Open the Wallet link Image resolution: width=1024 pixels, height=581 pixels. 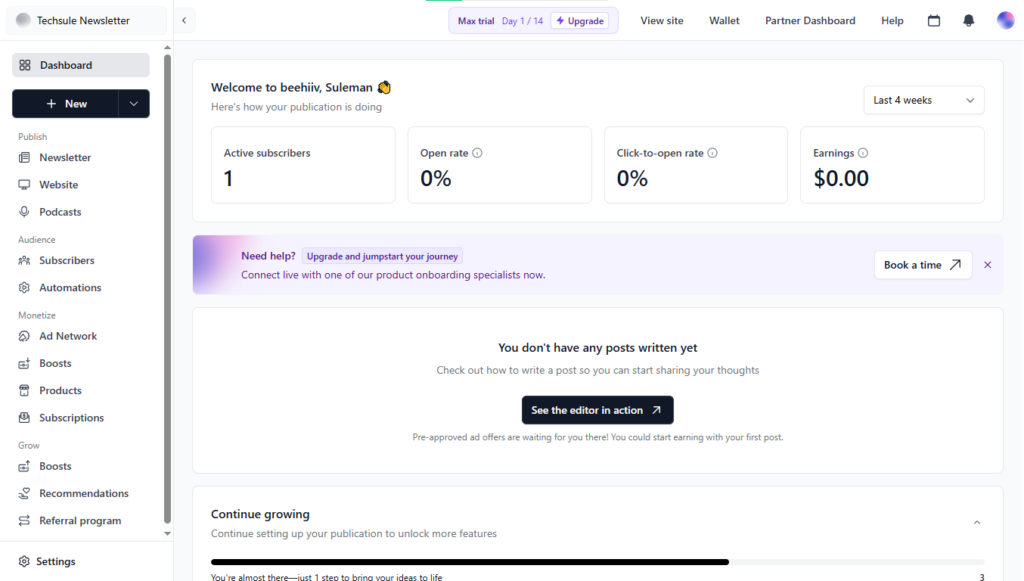[x=724, y=21]
